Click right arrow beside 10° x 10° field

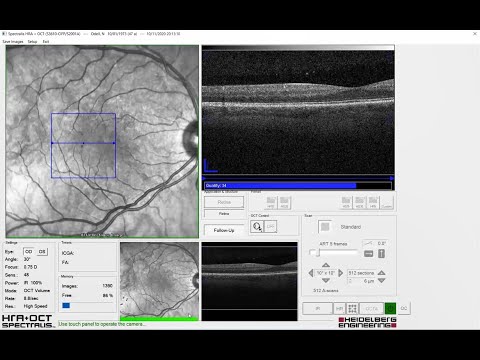[x=341, y=273]
